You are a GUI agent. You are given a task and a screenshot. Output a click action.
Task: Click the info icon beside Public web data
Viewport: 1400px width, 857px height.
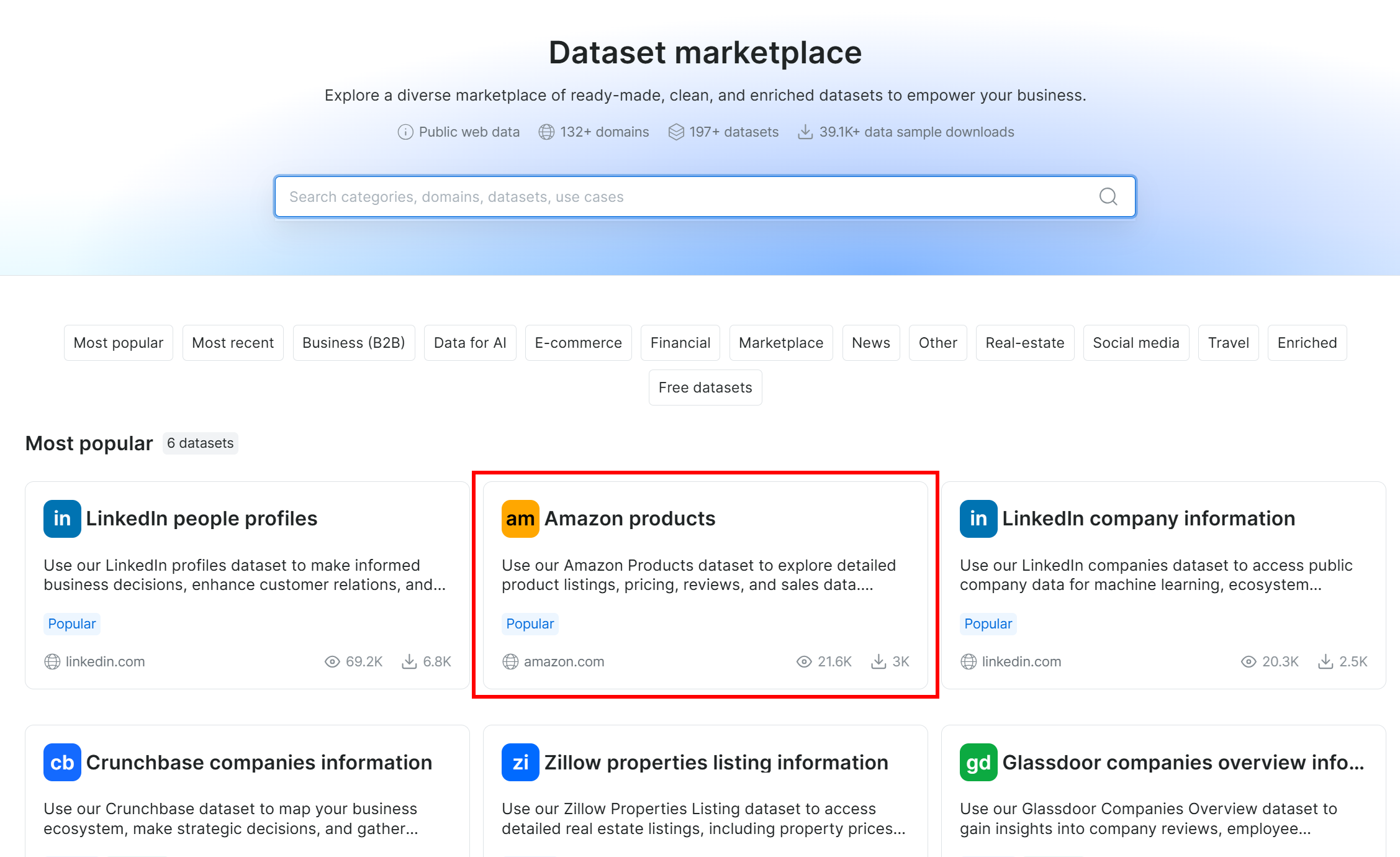point(405,132)
